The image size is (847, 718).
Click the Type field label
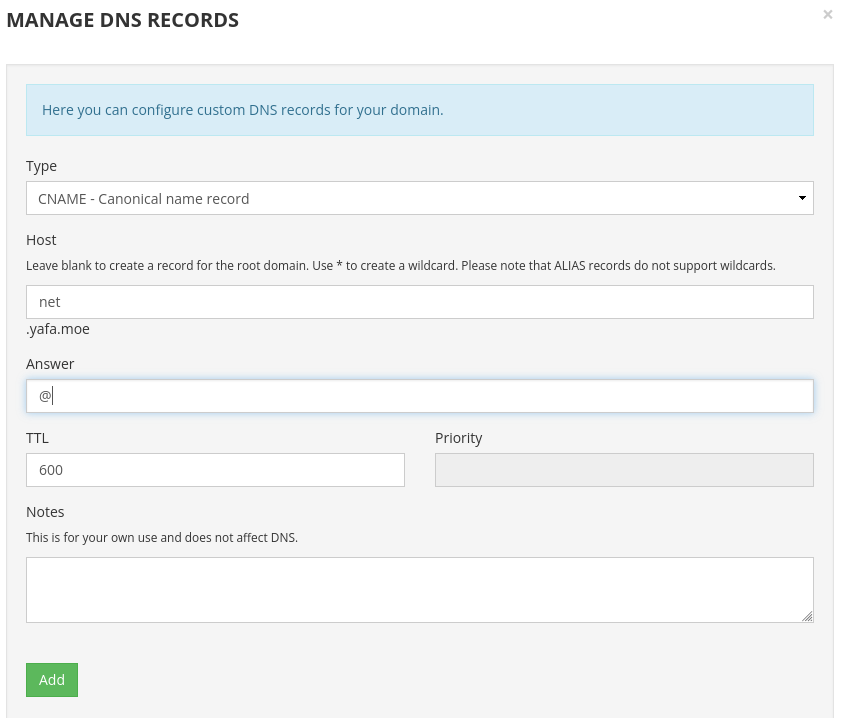[41, 166]
